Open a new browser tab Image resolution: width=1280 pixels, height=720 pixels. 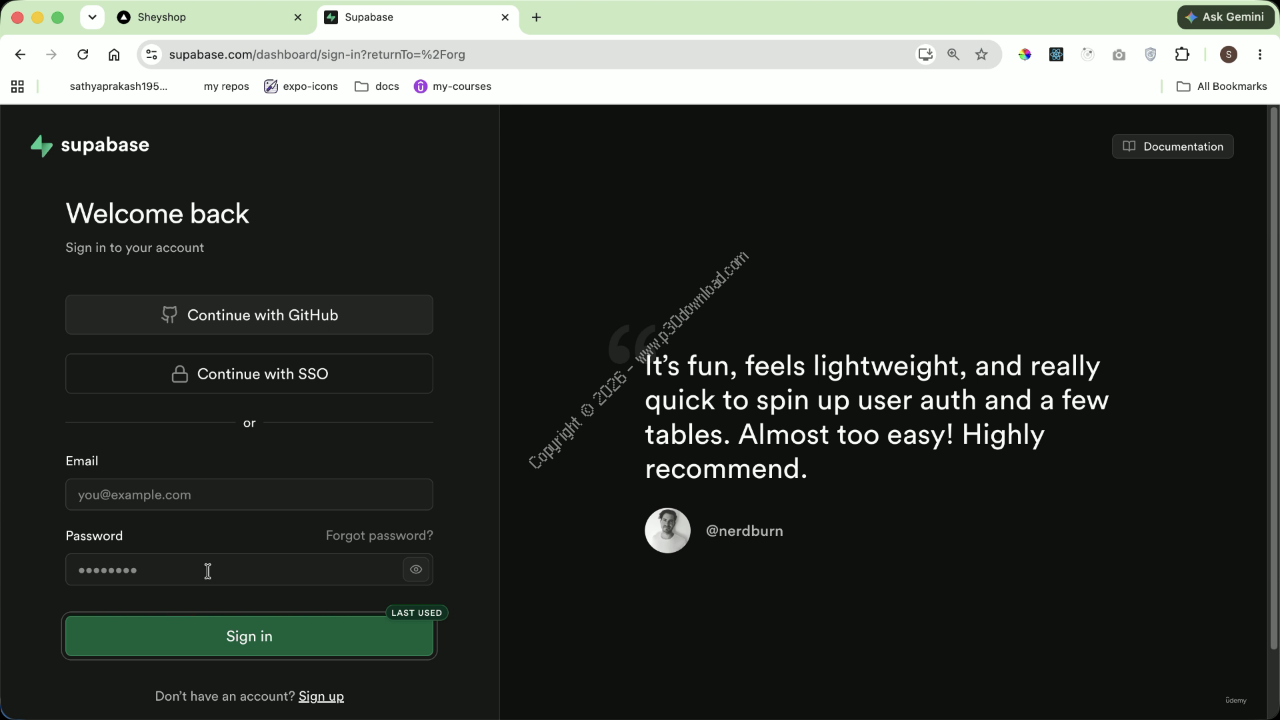point(536,17)
